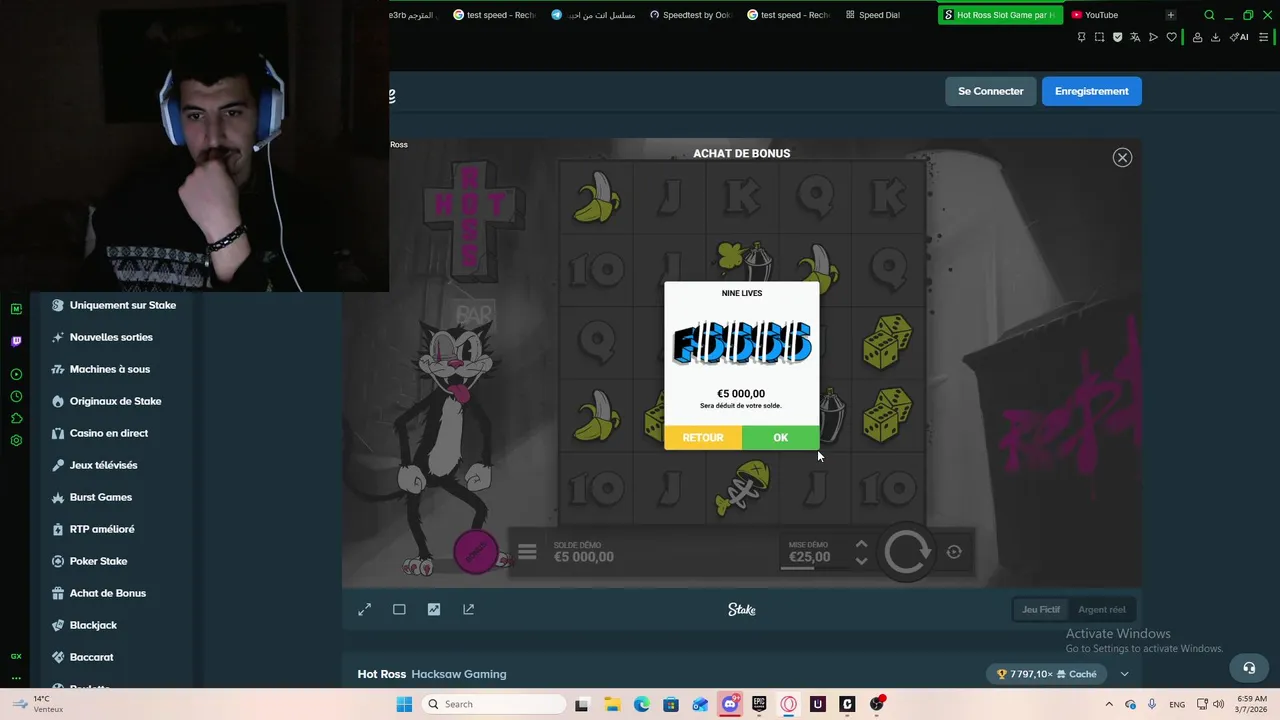Switch to theater mode view

coord(399,609)
